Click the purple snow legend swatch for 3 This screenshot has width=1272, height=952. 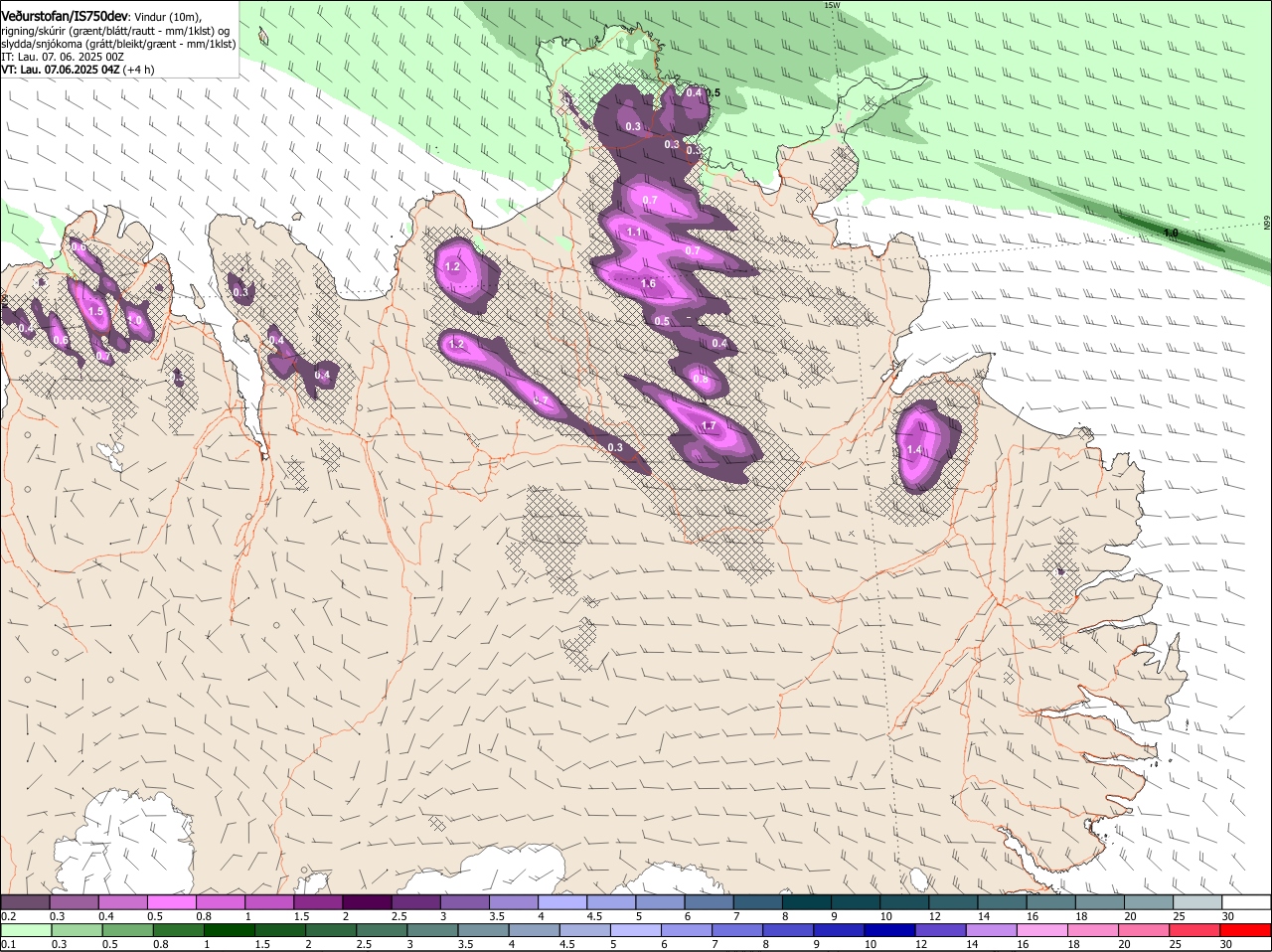pos(464,902)
